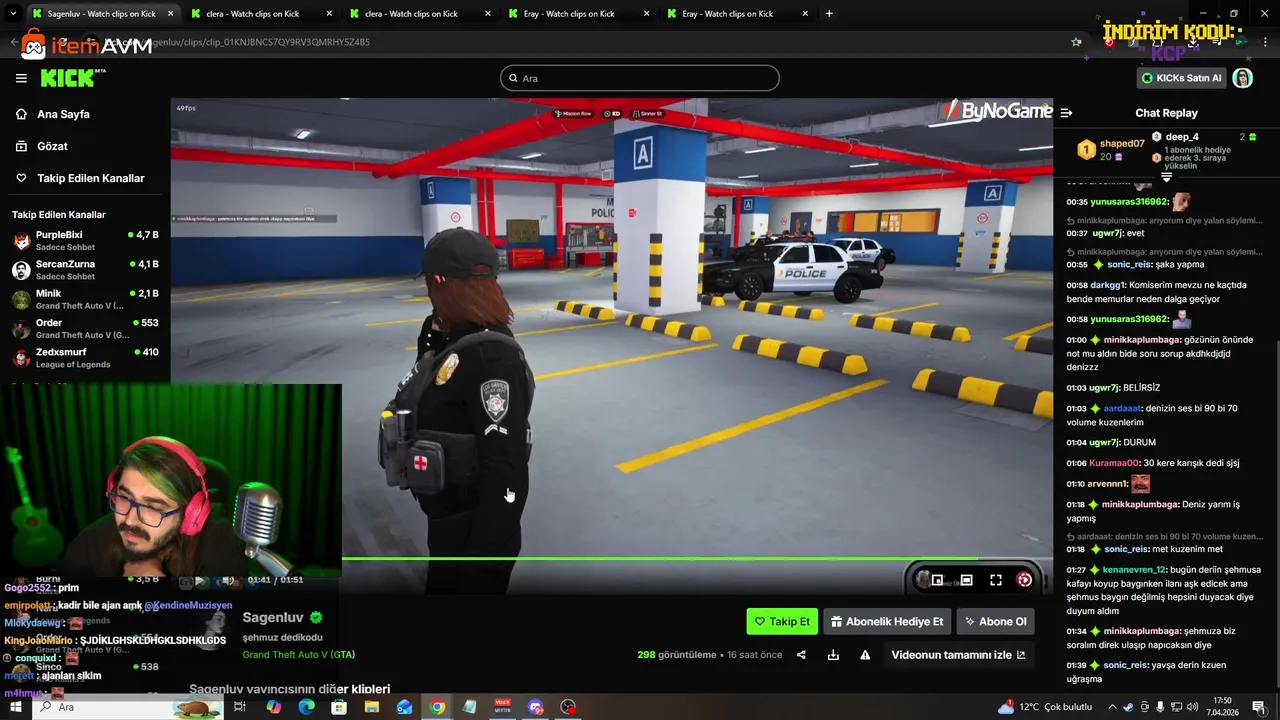
Task: Open the Windows Start menu
Action: coord(15,707)
